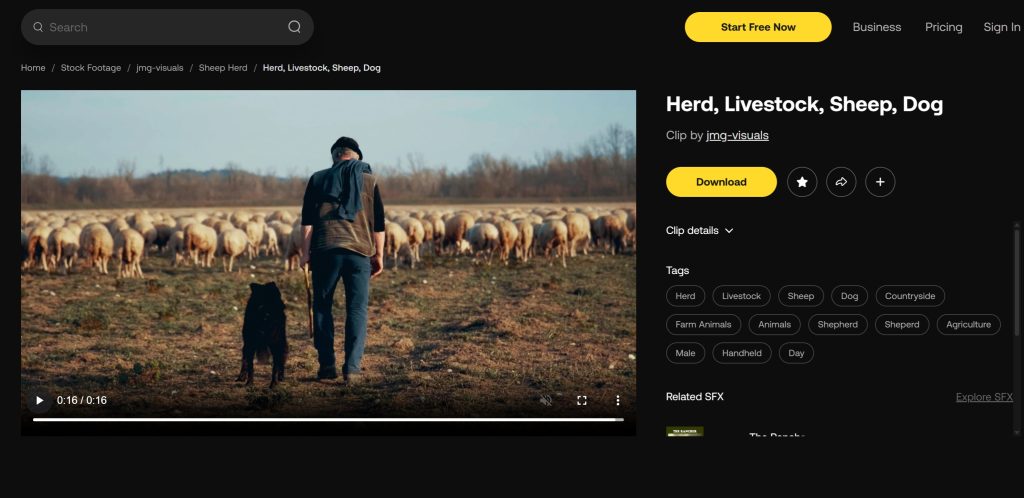The height and width of the screenshot is (498, 1024).
Task: Click the plus icon to add to a collection
Action: pyautogui.click(x=880, y=182)
